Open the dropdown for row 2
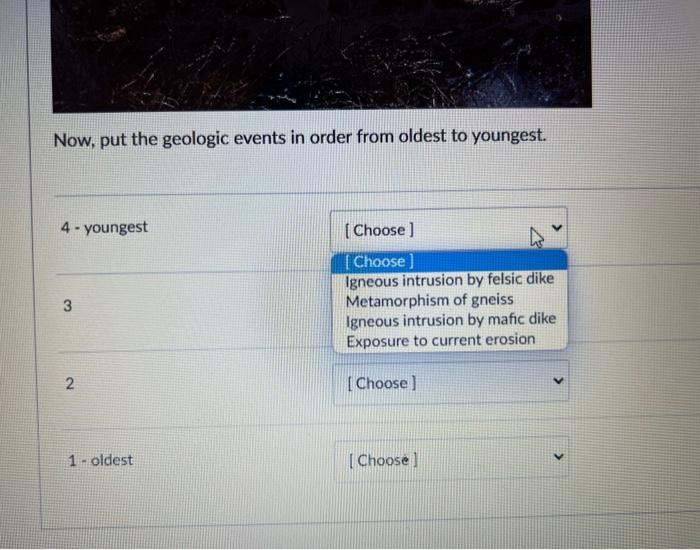The width and height of the screenshot is (700, 550). [x=451, y=382]
